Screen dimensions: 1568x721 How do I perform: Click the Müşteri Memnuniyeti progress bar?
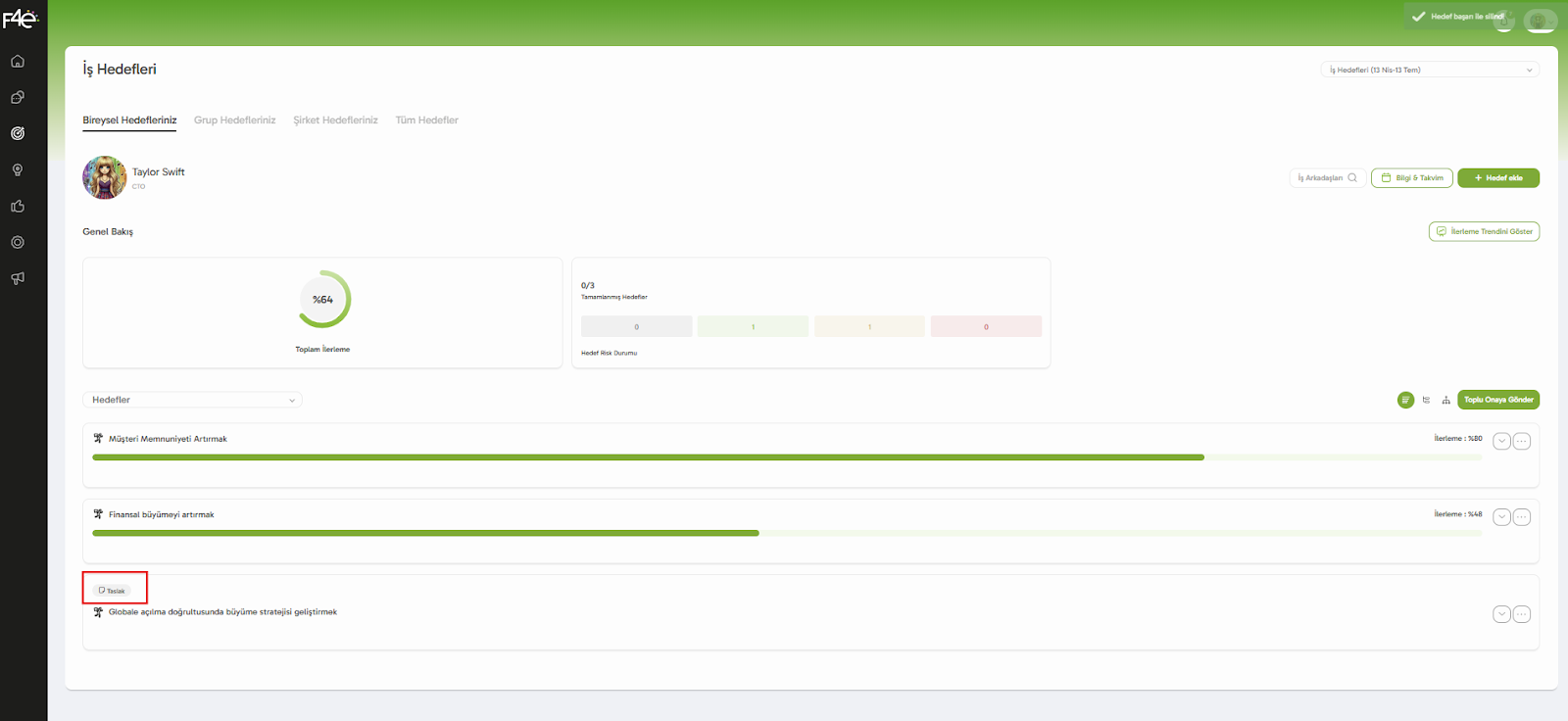(x=647, y=457)
